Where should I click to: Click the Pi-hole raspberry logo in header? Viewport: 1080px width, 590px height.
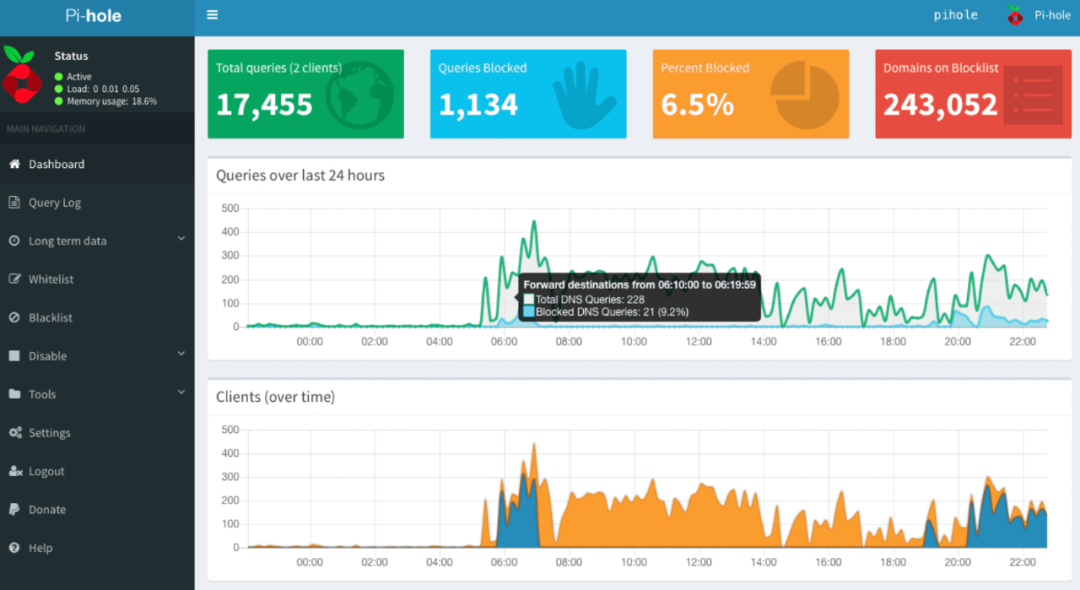pos(1015,15)
